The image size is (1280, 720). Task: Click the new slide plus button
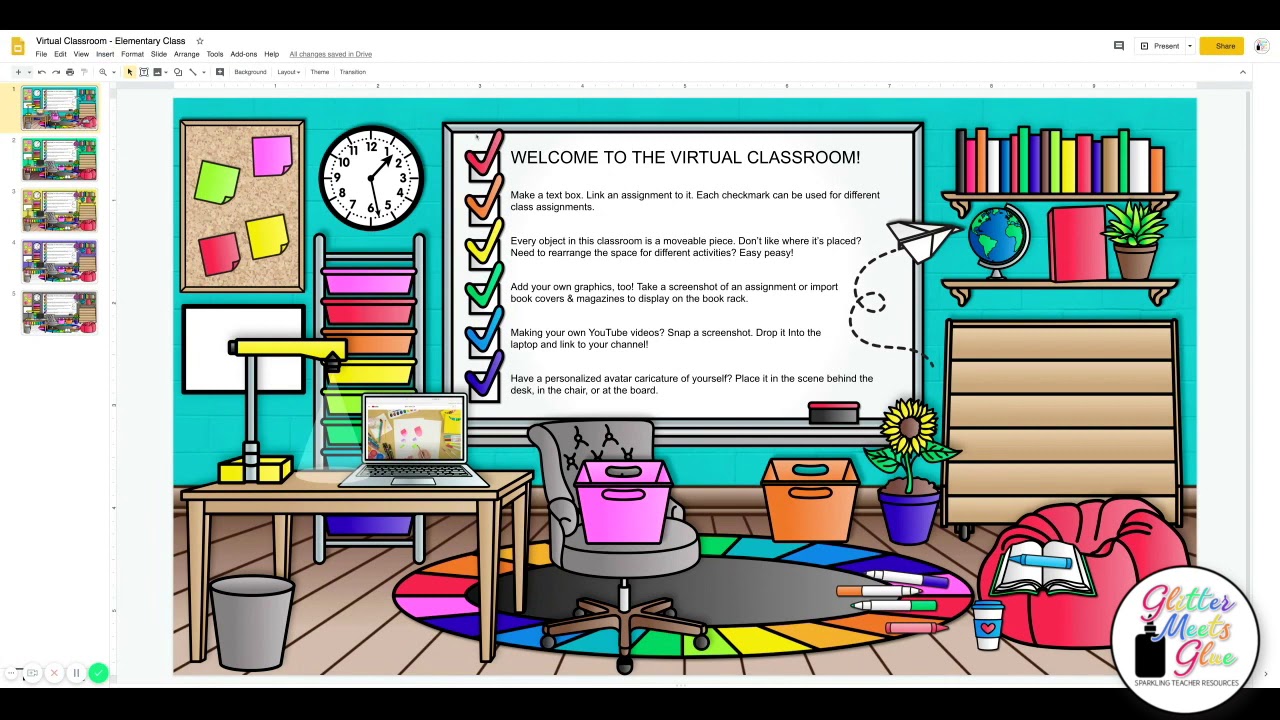pyautogui.click(x=18, y=72)
